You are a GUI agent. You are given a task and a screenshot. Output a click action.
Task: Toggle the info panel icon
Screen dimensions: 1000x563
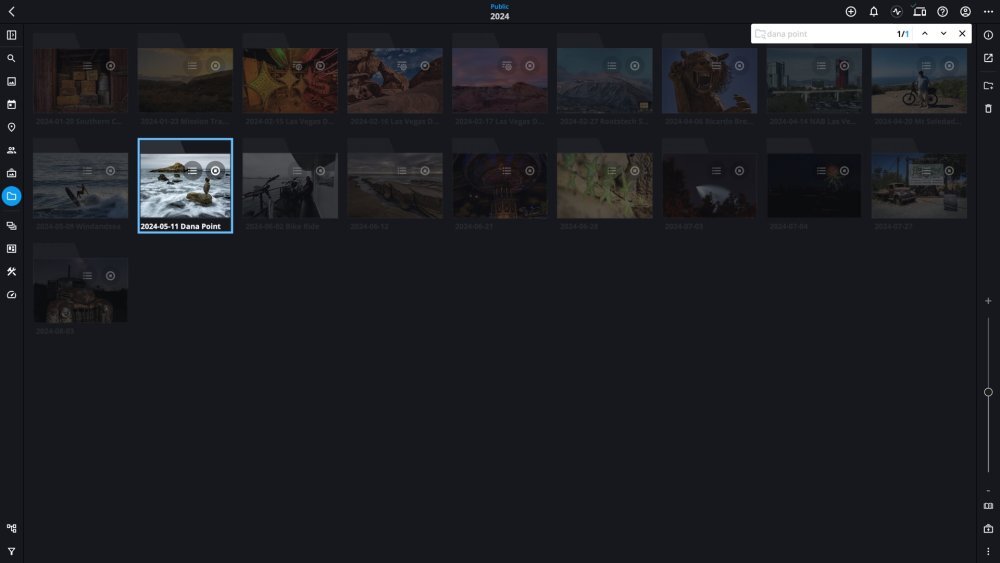pyautogui.click(x=988, y=35)
